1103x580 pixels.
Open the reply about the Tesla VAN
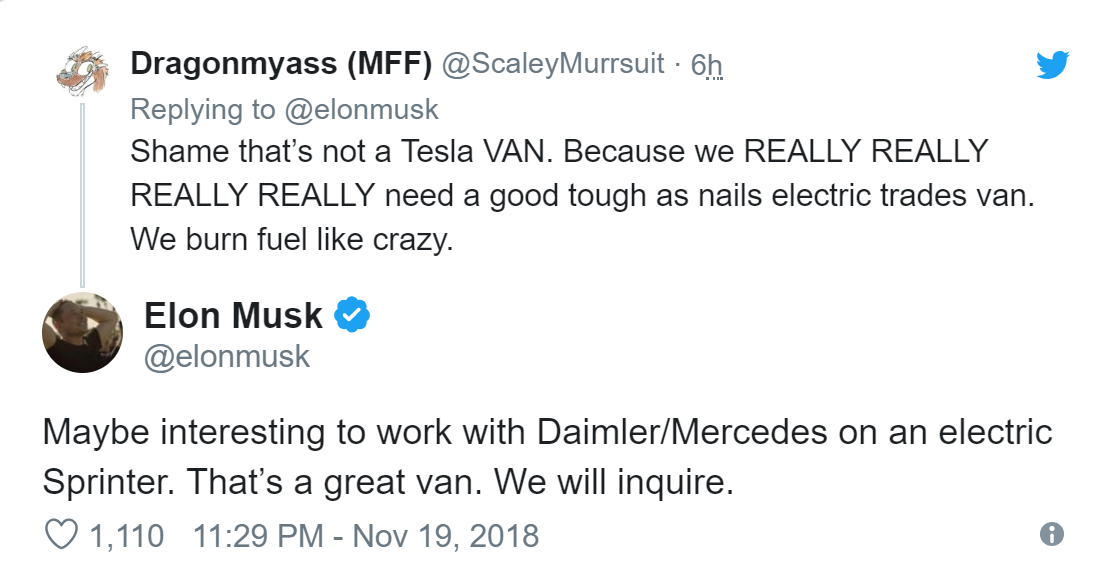tap(582, 195)
